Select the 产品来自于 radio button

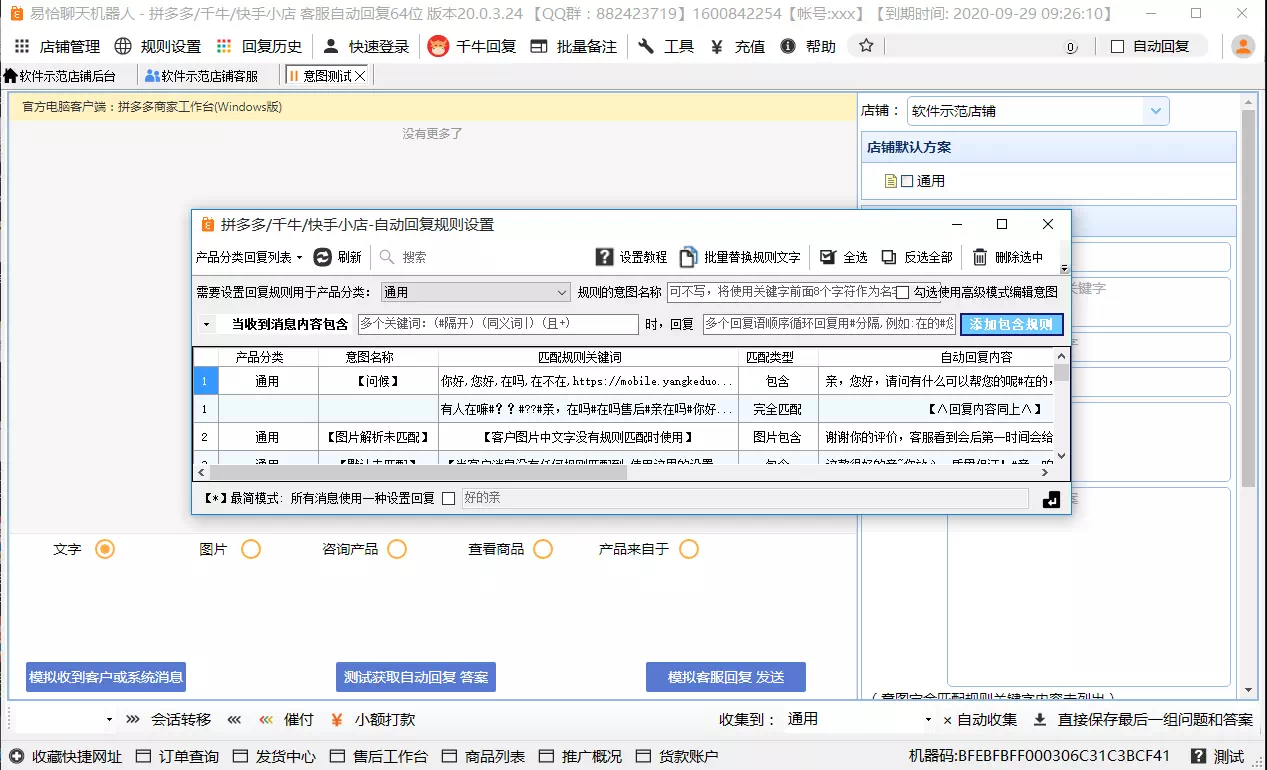point(689,549)
